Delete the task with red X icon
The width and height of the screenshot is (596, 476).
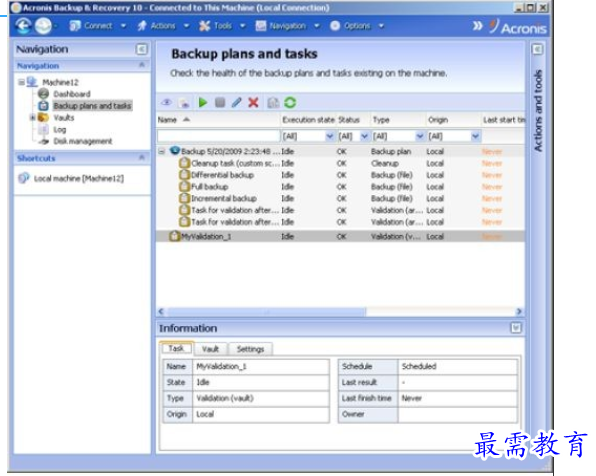253,102
